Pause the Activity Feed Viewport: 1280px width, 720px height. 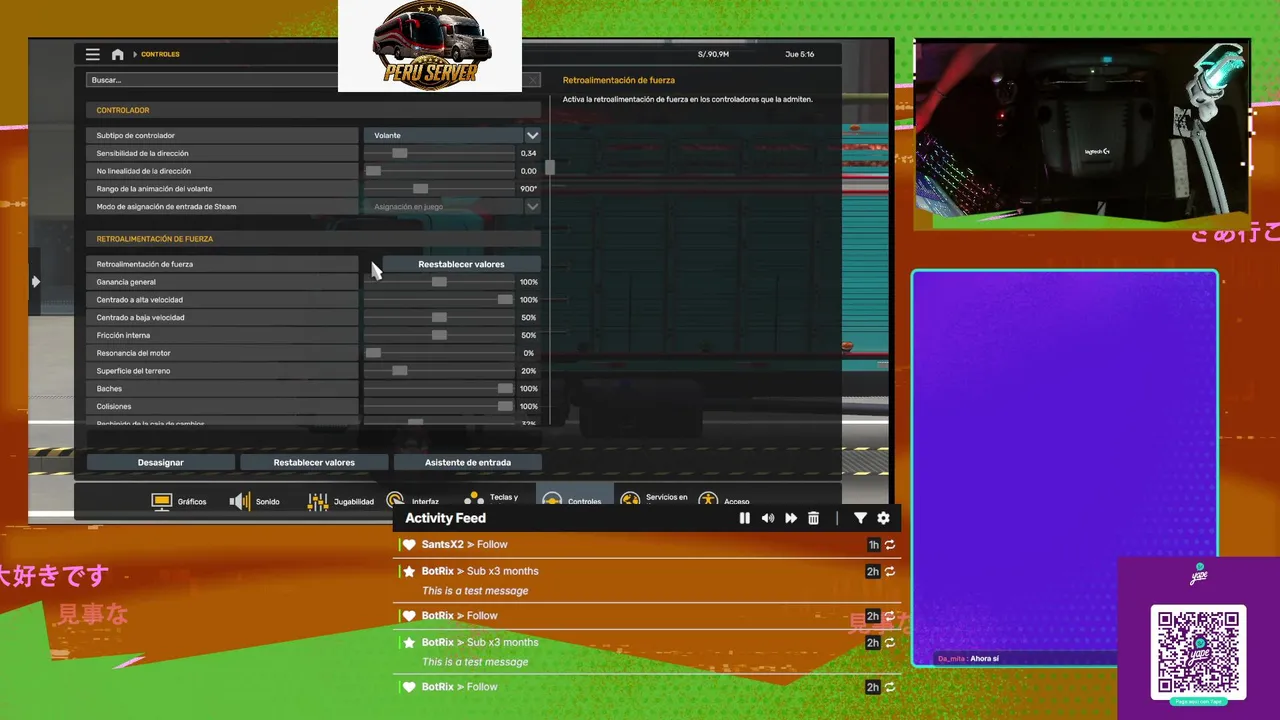[744, 518]
